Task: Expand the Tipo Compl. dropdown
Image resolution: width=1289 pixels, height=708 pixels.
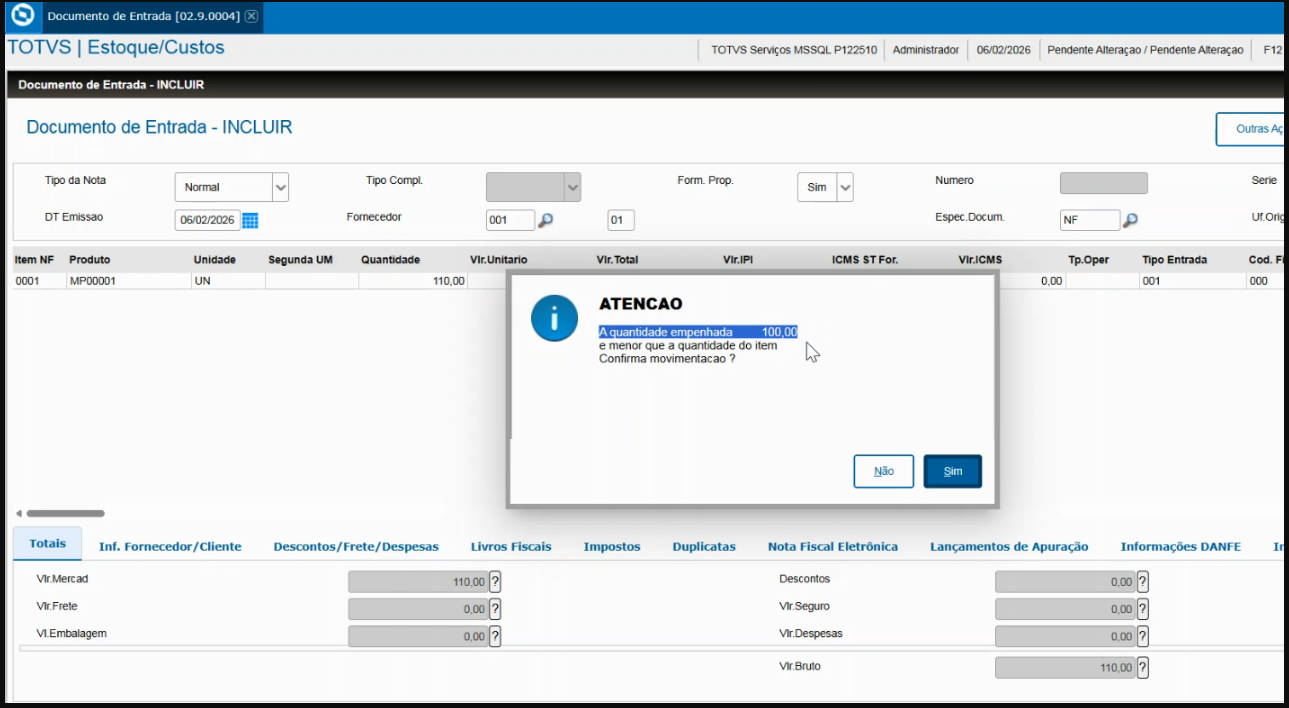Action: click(572, 187)
